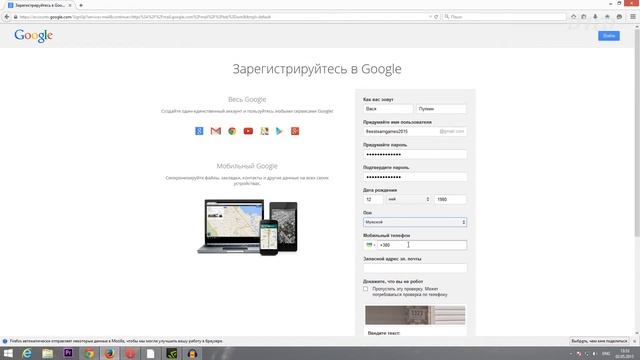
Task: Go back with Firefox back arrow
Action: pos(7,17)
